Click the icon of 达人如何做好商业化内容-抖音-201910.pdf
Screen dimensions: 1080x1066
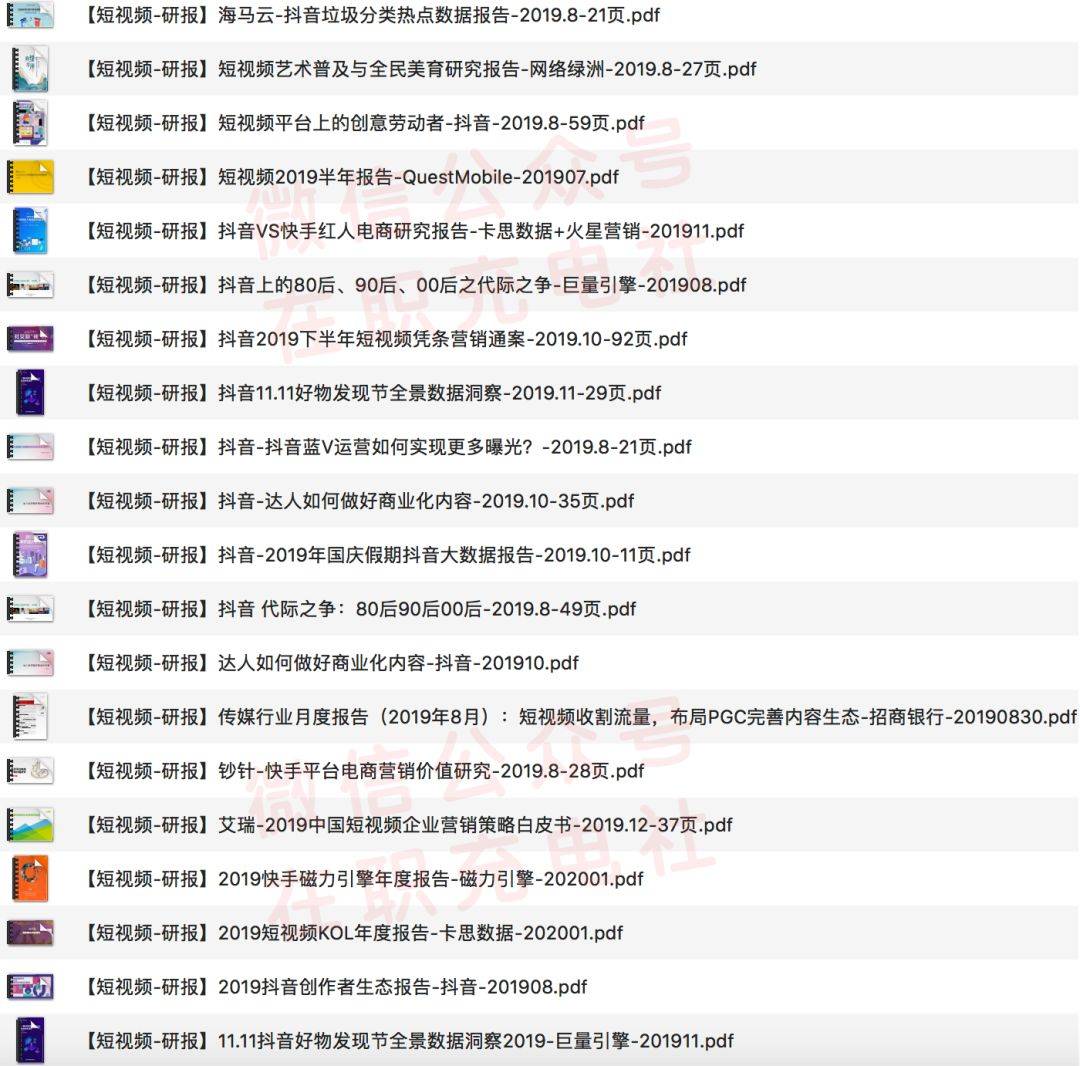click(x=30, y=662)
